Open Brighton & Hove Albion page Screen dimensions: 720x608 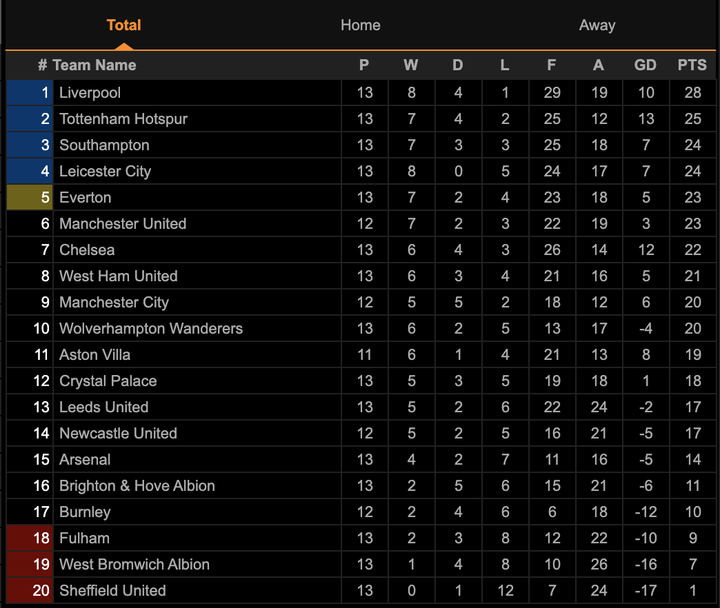(x=137, y=486)
